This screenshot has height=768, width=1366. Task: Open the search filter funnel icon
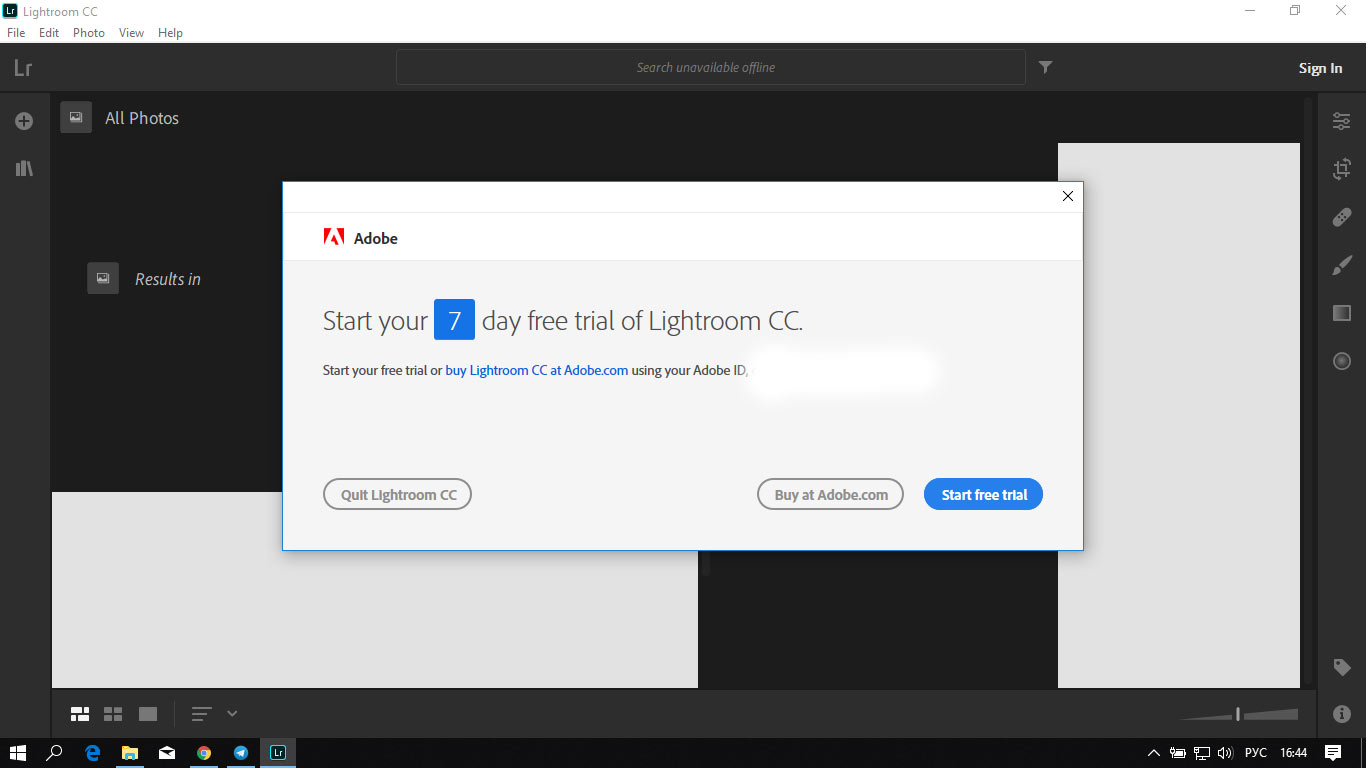[1045, 67]
